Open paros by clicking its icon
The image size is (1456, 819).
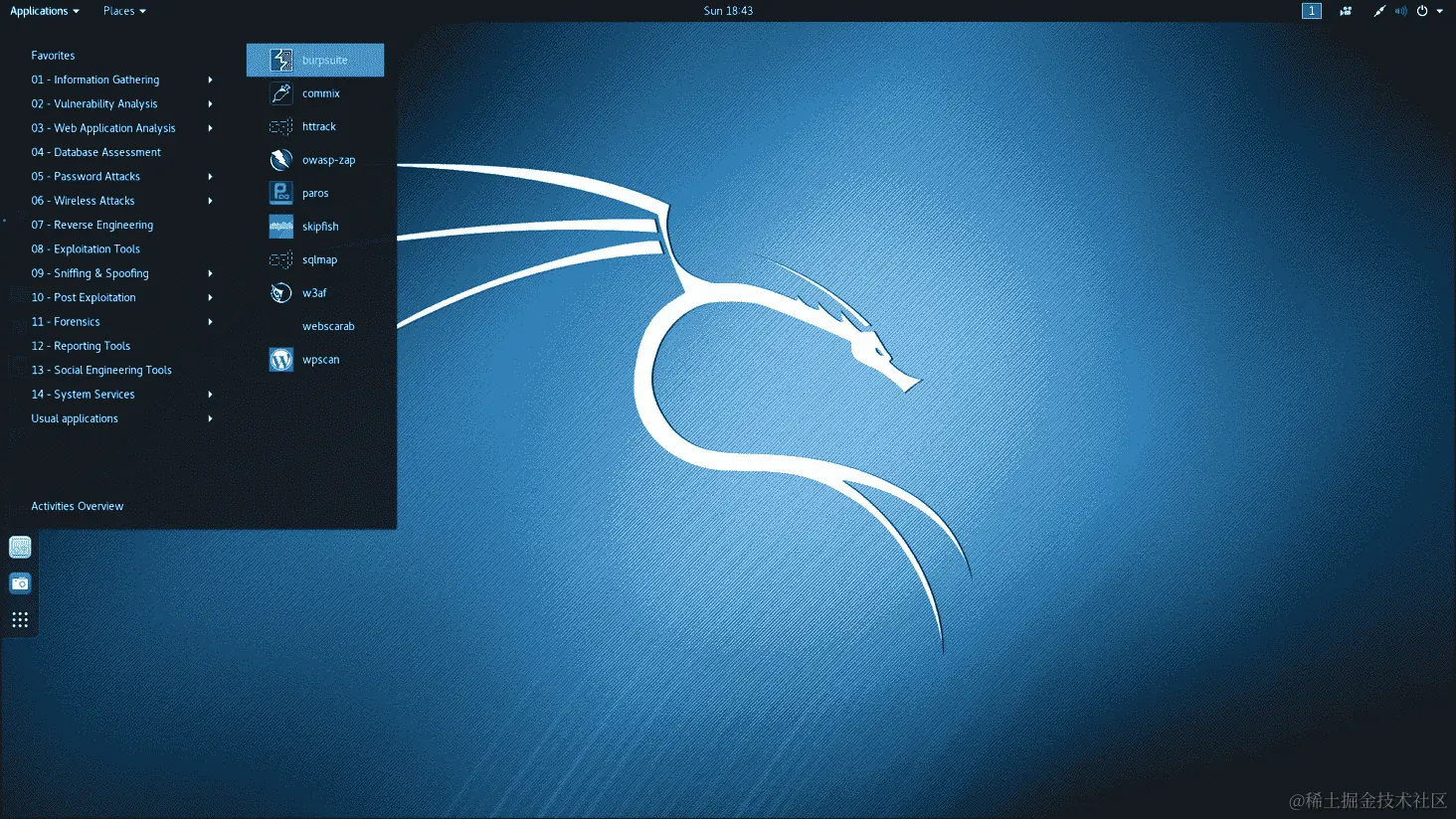(281, 193)
